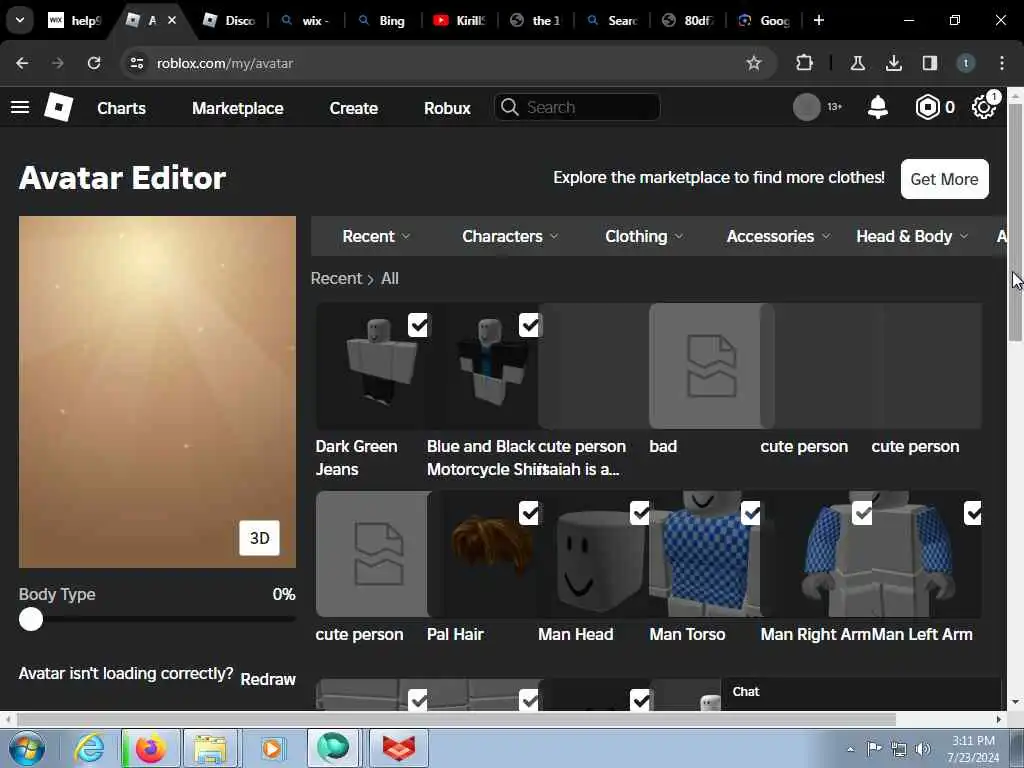Open the hamburger navigation menu
Screen dimensions: 1024x768
pyautogui.click(x=20, y=107)
